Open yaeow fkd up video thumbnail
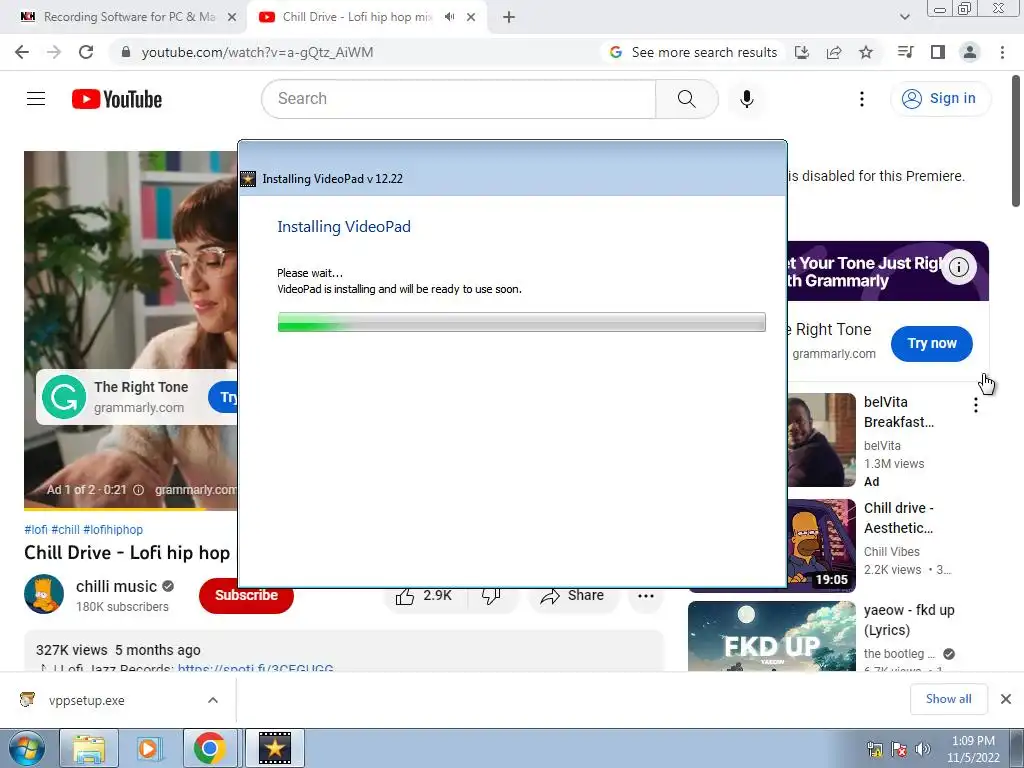Screen dimensions: 1024x768 tap(771, 636)
